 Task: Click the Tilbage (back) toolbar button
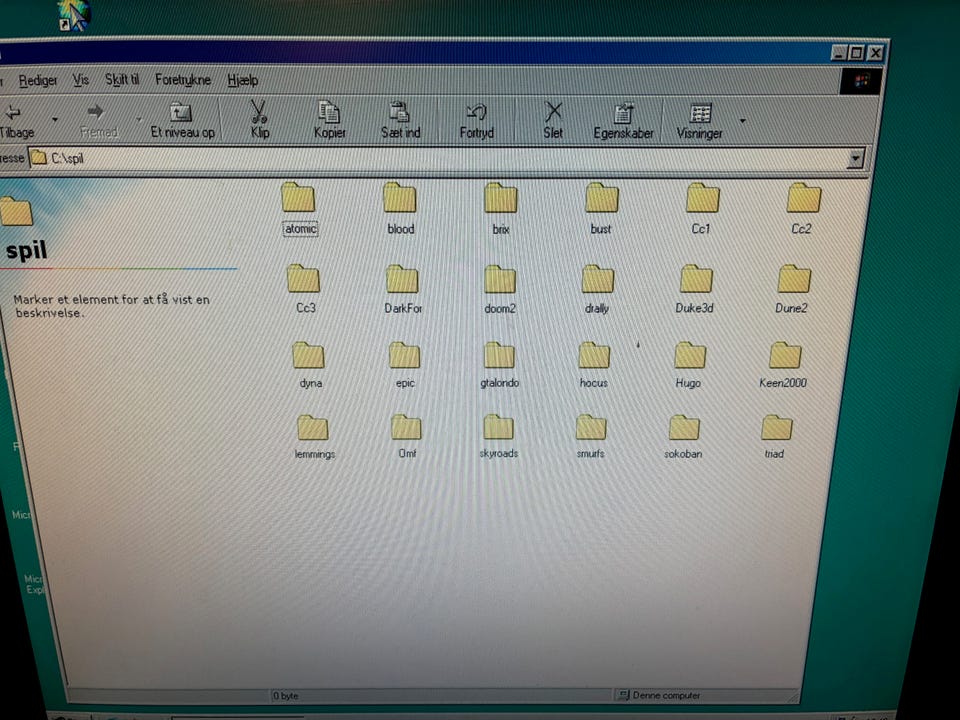point(17,121)
